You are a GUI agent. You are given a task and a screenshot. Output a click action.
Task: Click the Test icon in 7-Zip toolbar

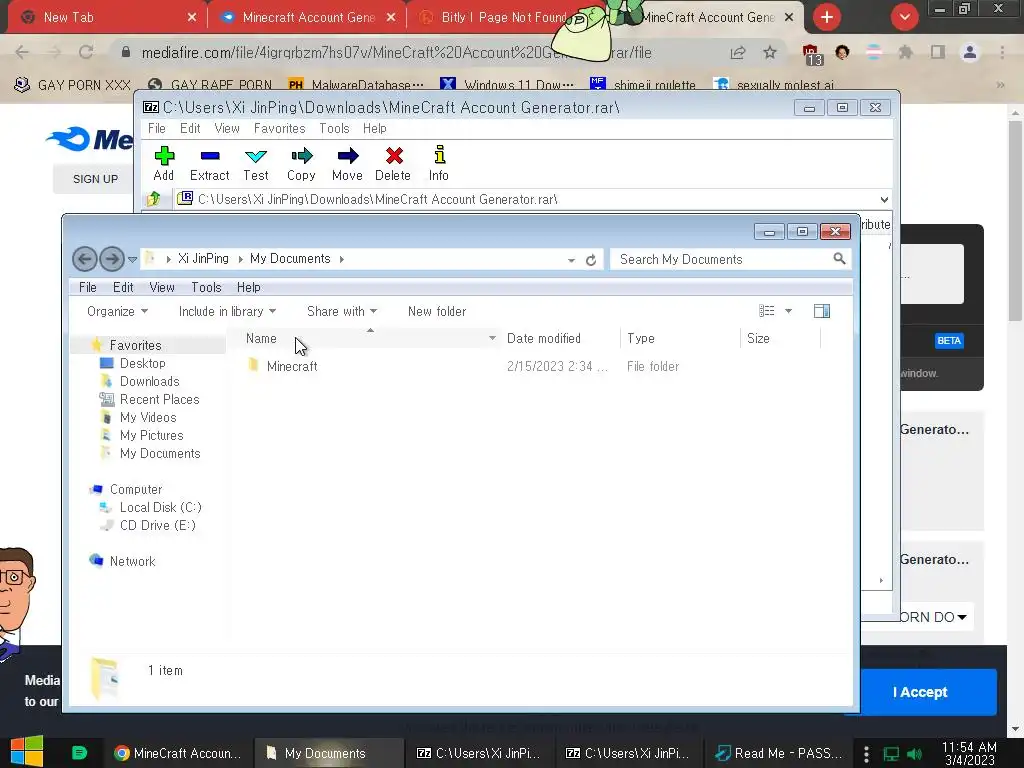[x=255, y=156]
